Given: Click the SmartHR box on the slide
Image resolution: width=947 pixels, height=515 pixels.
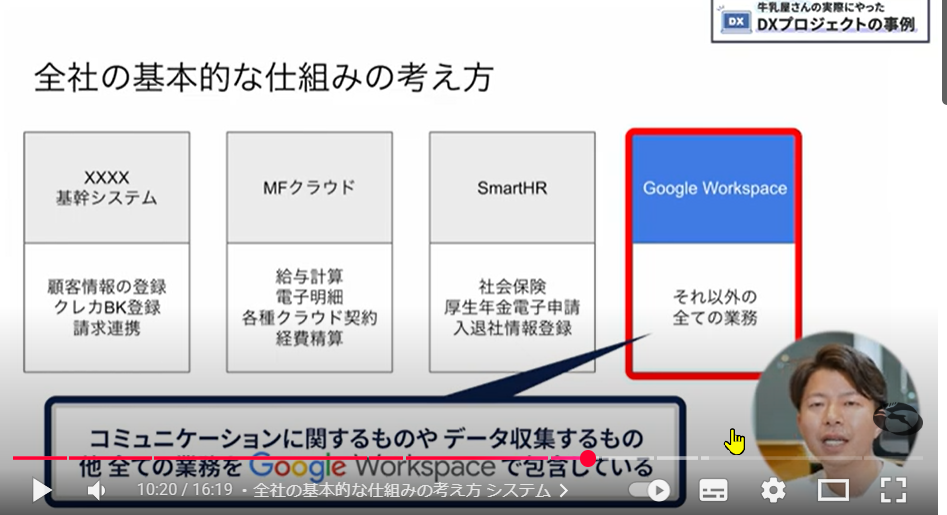Looking at the screenshot, I should click(512, 188).
